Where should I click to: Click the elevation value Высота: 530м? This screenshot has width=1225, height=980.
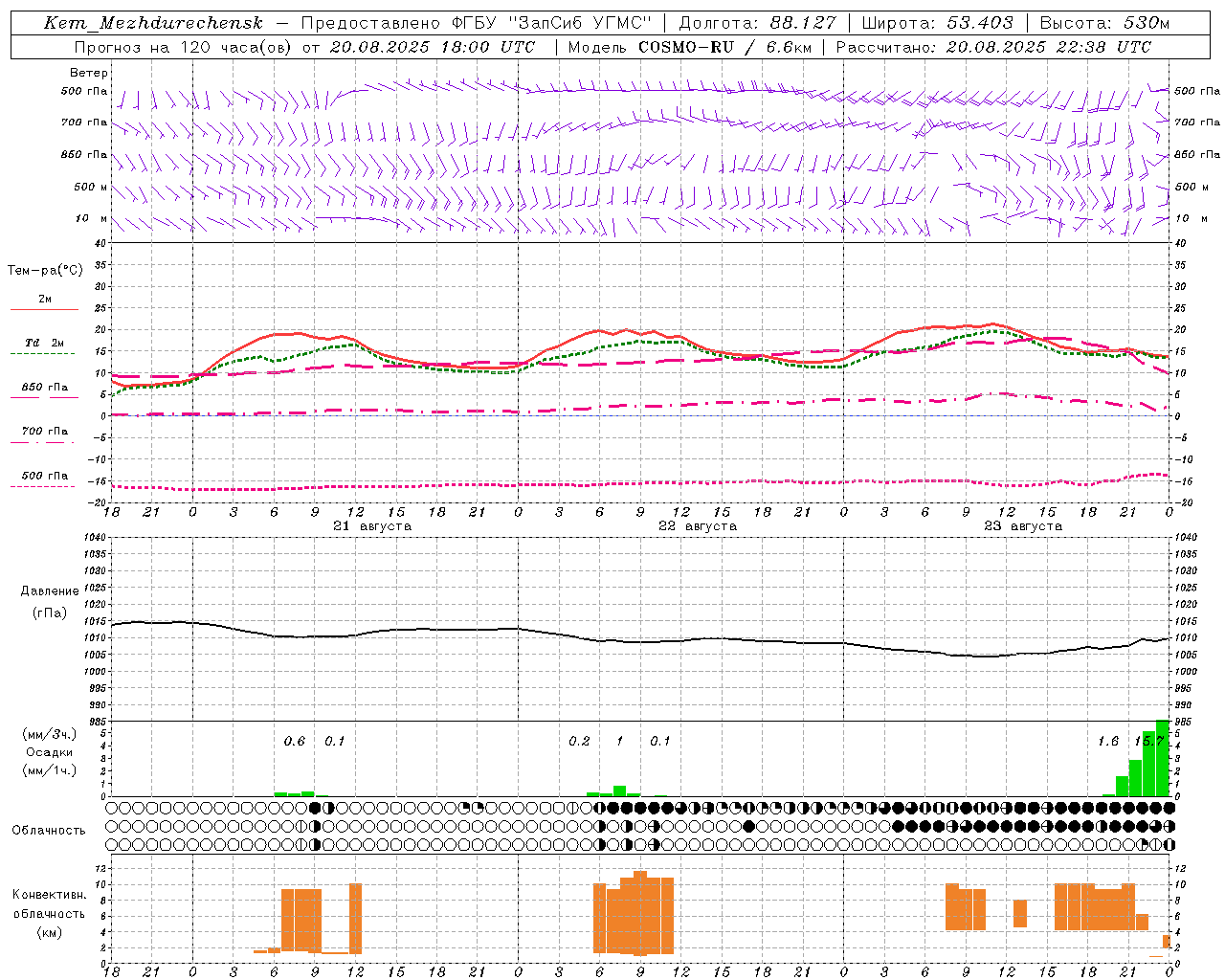[x=1104, y=23]
